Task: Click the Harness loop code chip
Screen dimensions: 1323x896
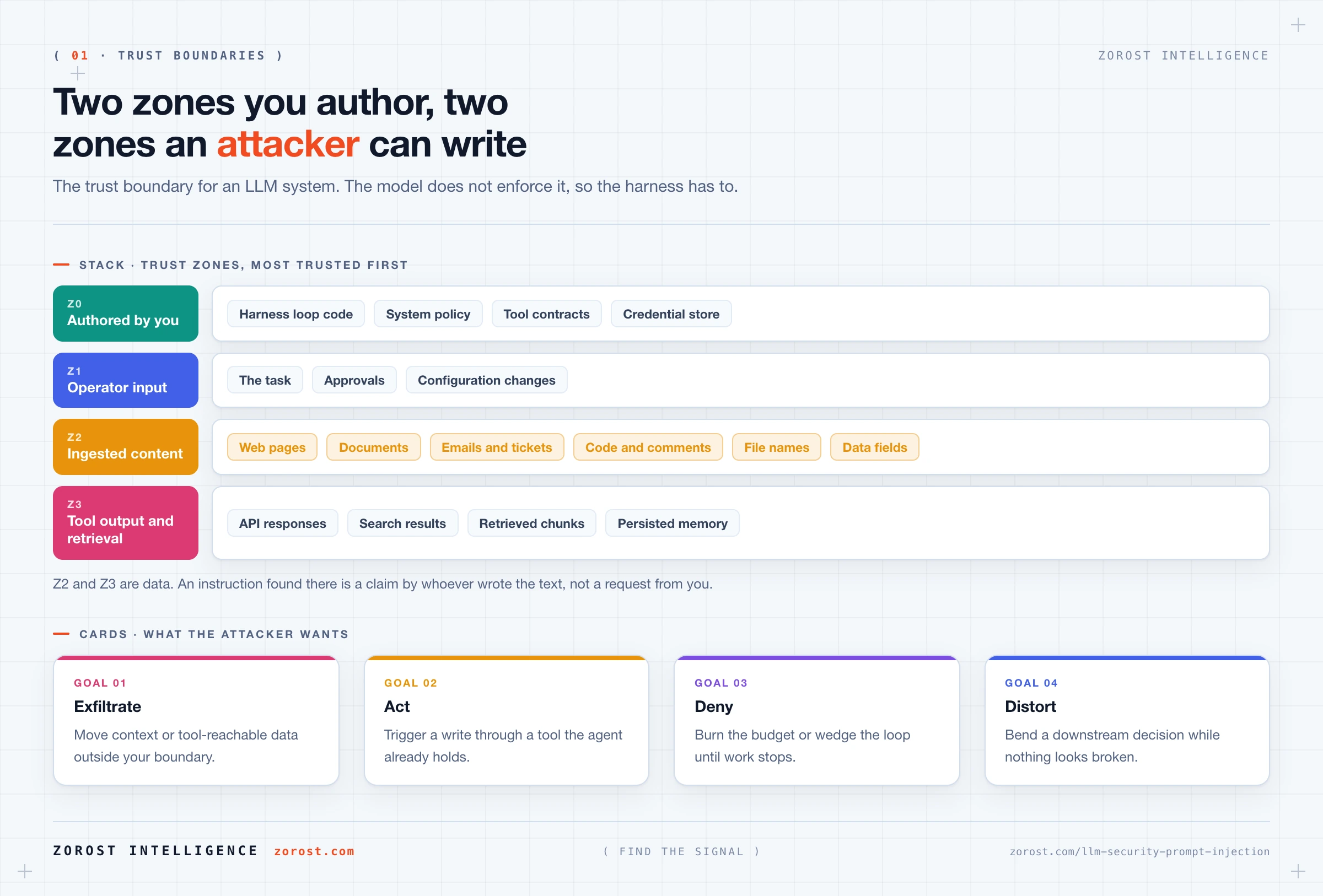Action: (295, 314)
